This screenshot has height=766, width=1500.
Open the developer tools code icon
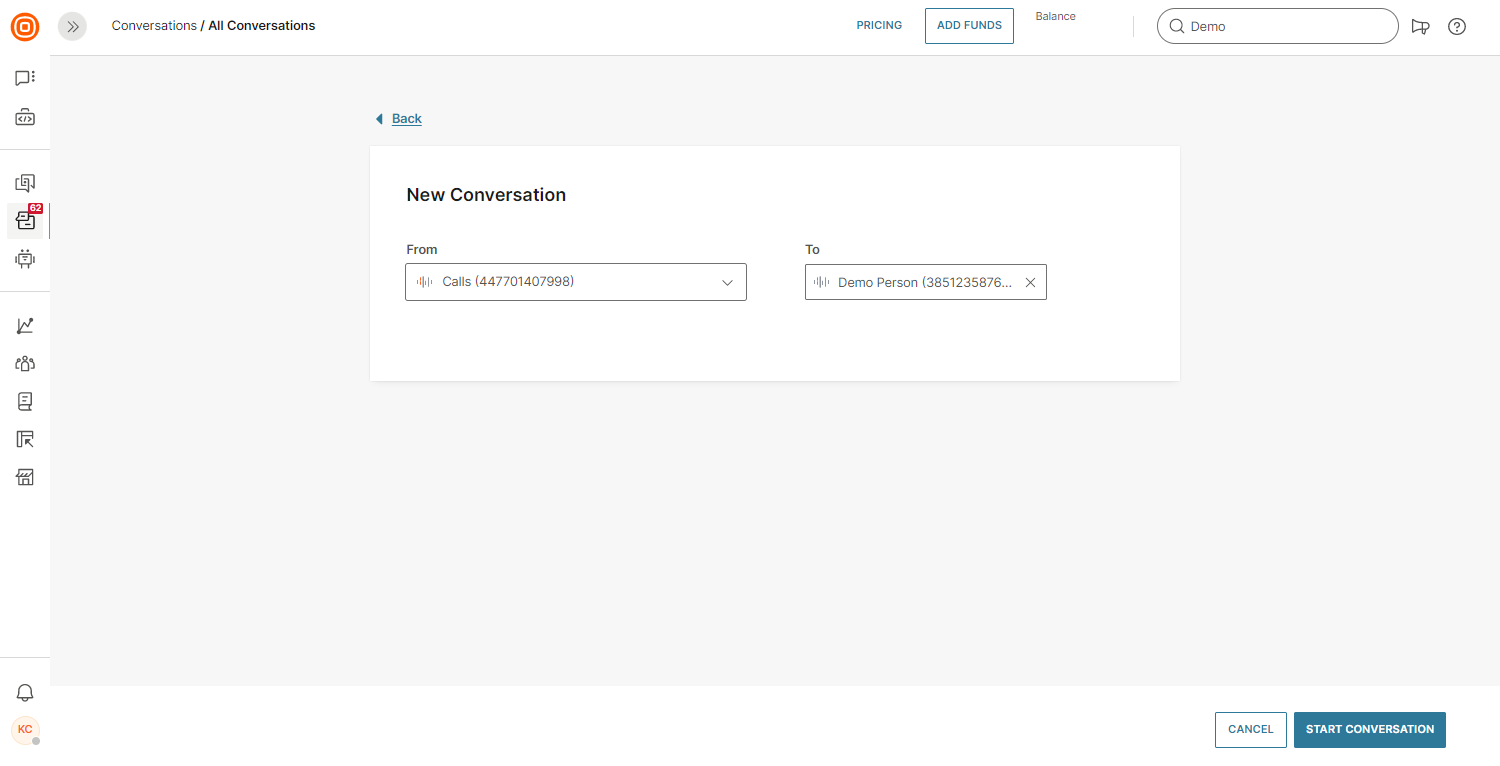click(x=25, y=118)
